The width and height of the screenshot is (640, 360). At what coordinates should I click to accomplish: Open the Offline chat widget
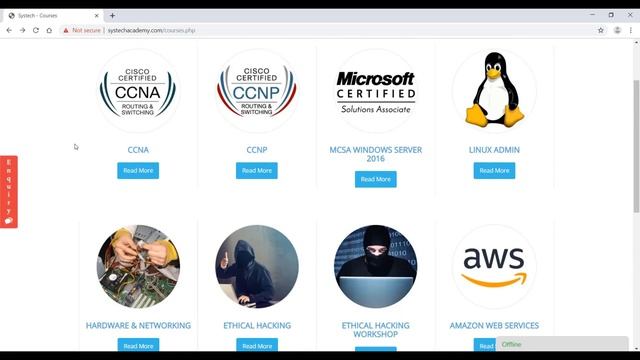pos(562,344)
